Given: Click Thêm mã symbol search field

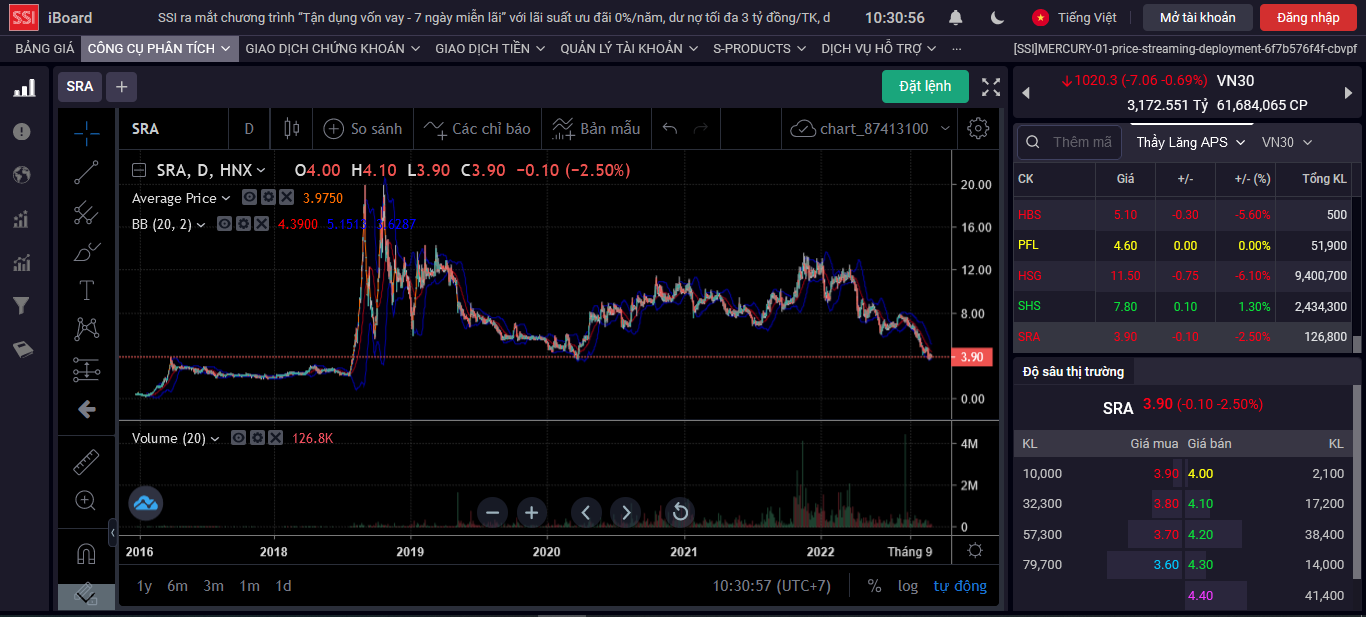Looking at the screenshot, I should point(1069,142).
